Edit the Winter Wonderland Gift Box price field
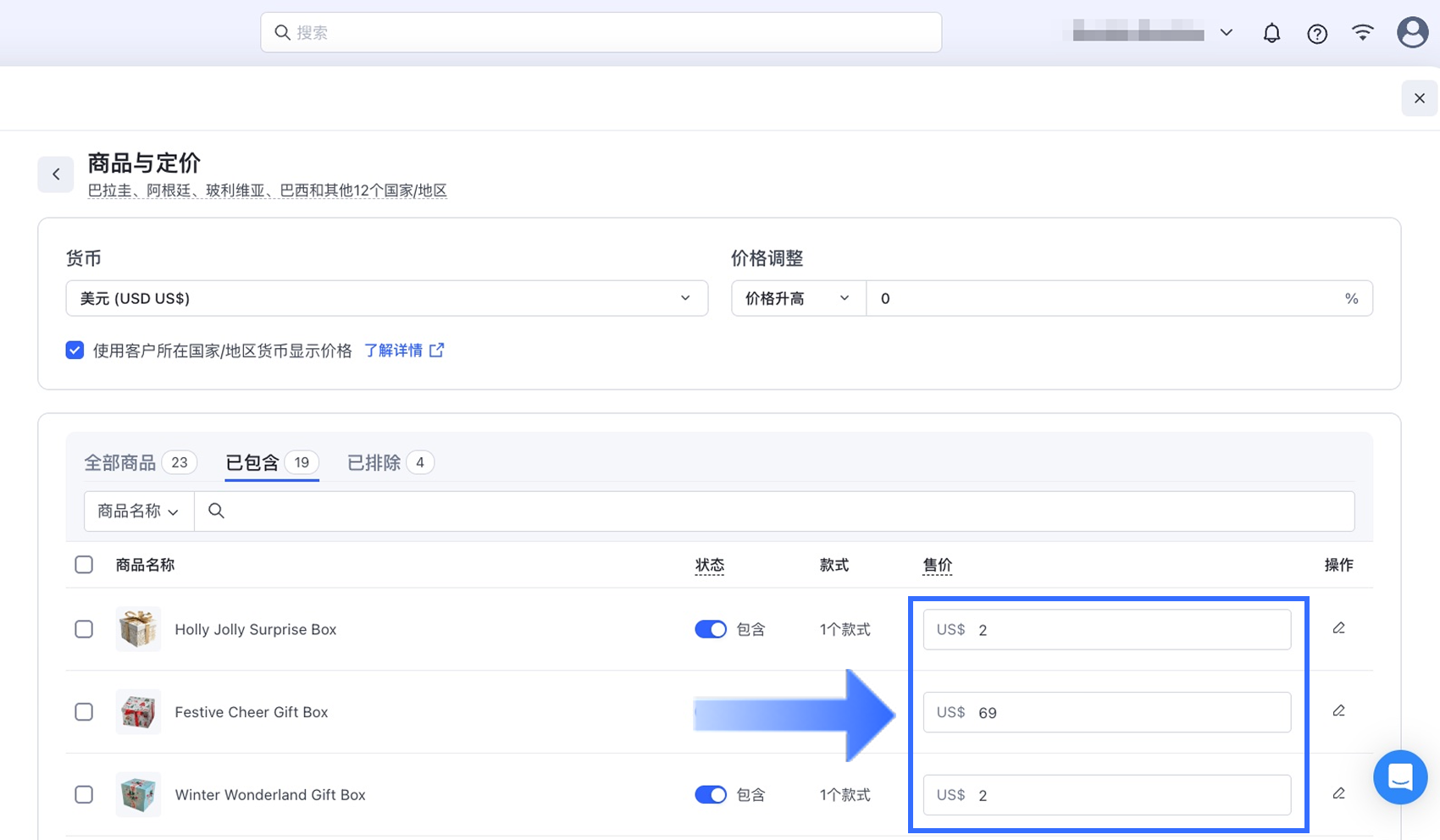 [1107, 794]
